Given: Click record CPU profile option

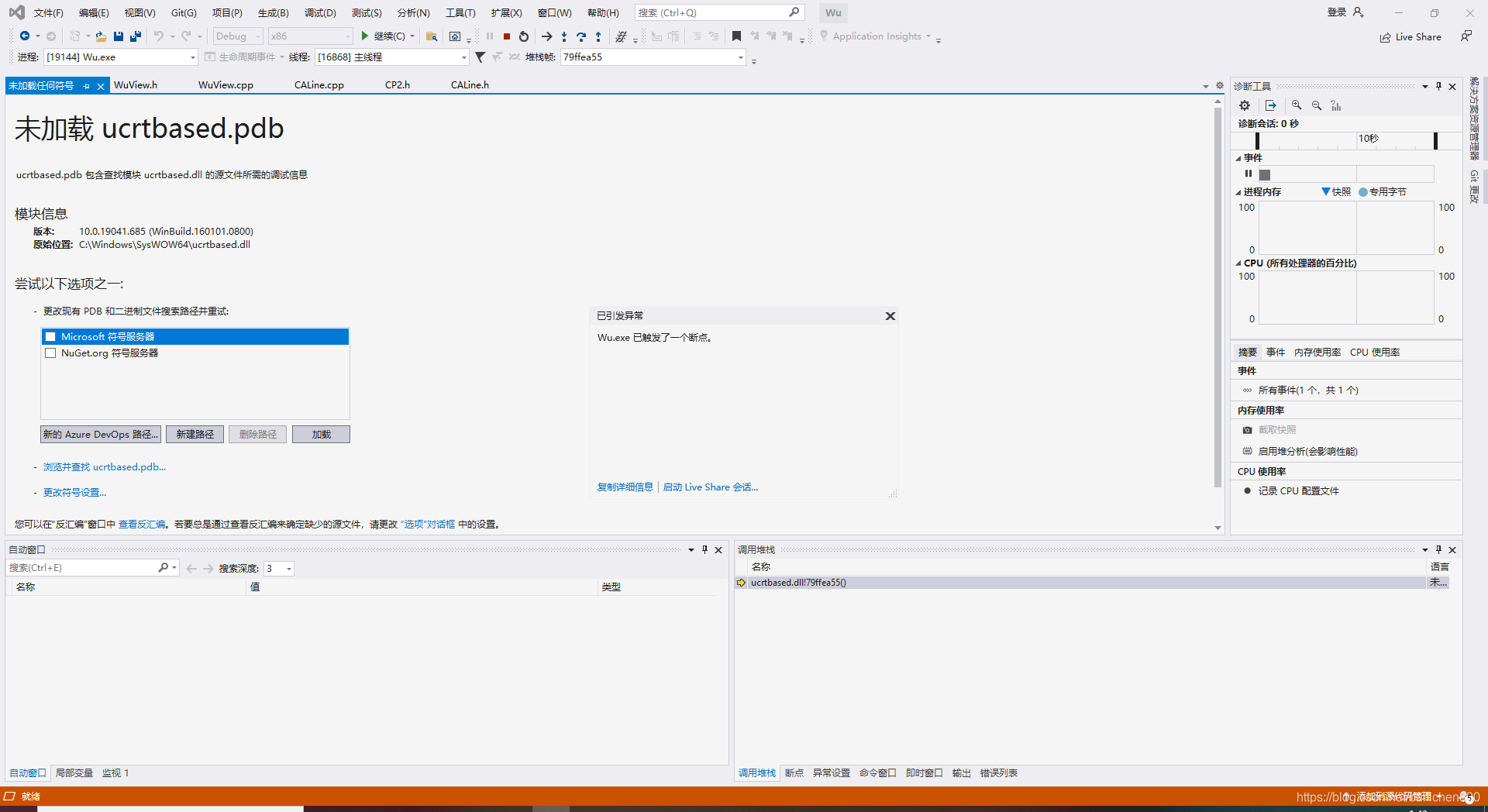Looking at the screenshot, I should 1298,491.
